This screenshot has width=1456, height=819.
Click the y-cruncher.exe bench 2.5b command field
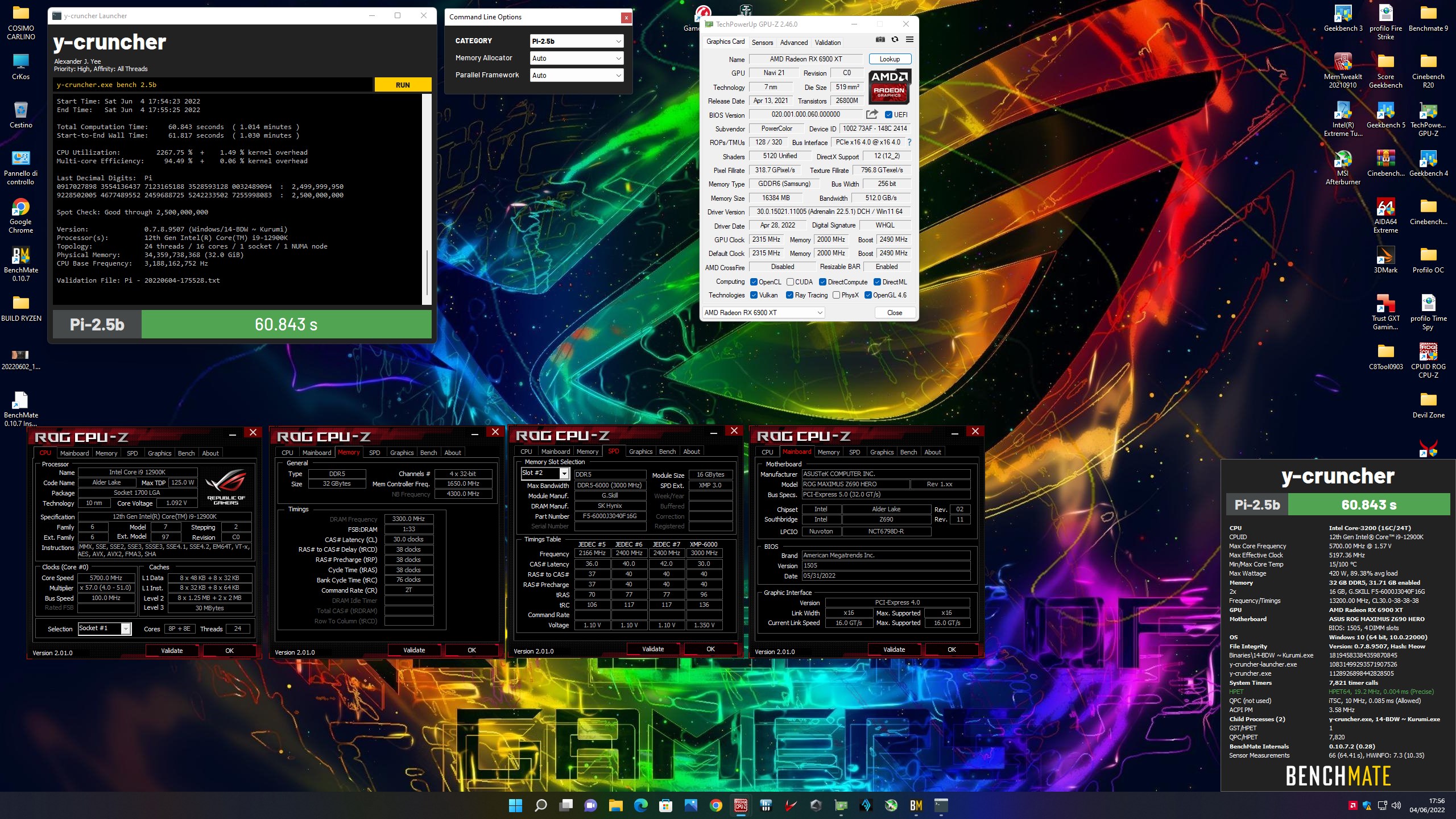[x=214, y=85]
